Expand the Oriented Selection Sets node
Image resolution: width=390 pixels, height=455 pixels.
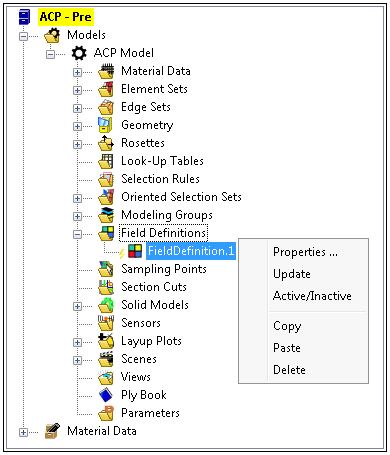point(78,198)
